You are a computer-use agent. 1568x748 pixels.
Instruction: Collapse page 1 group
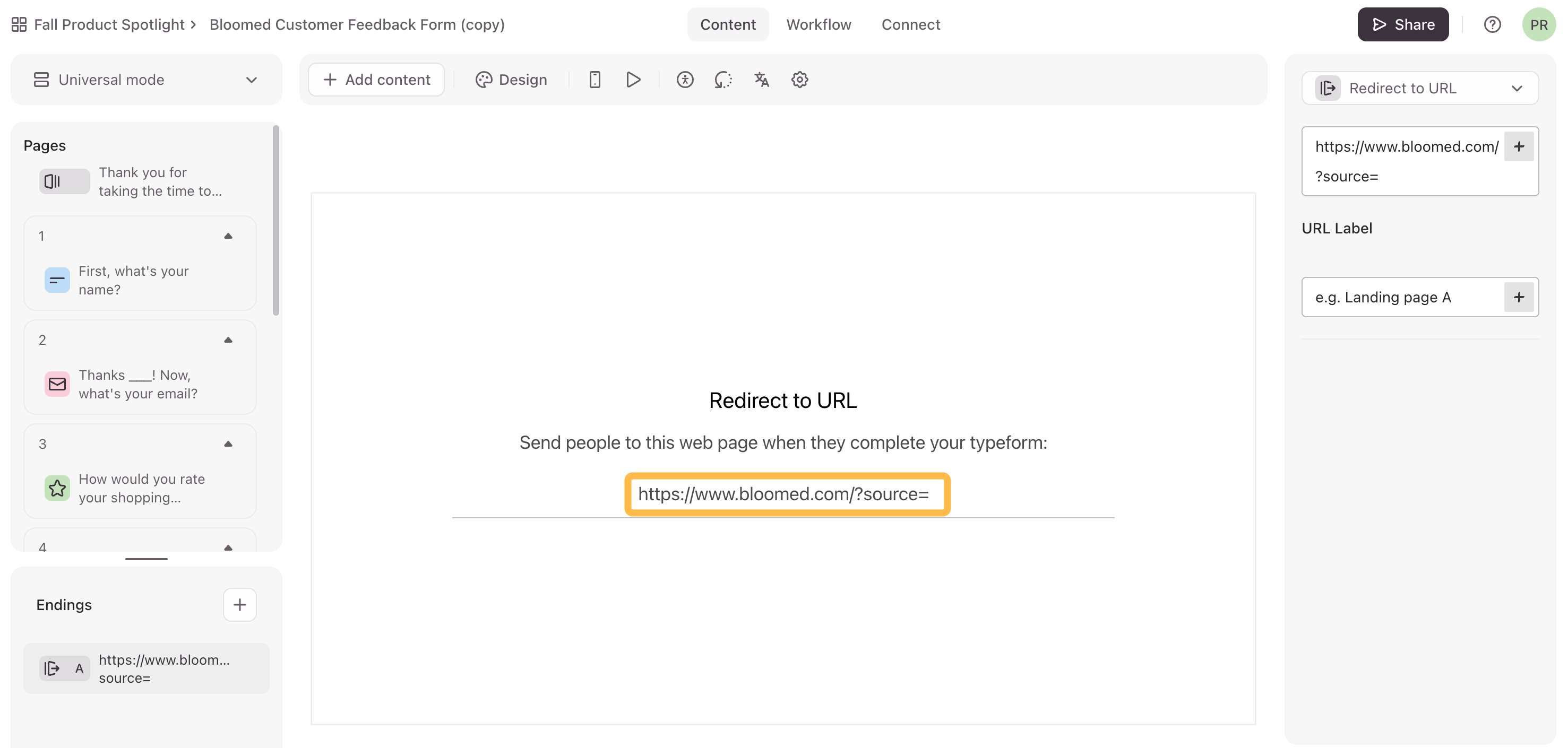point(228,236)
